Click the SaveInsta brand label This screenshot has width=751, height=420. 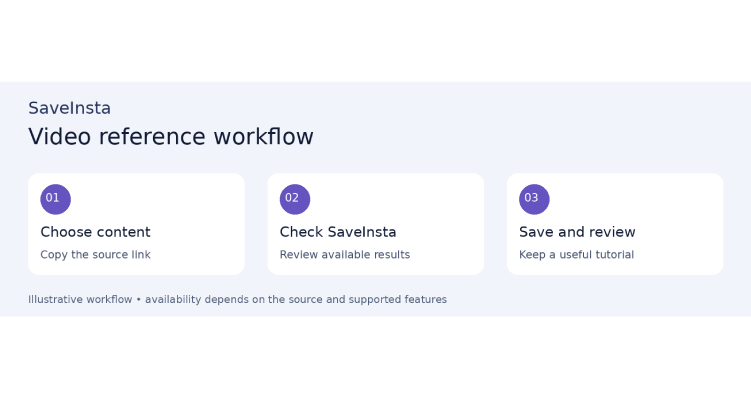pos(69,108)
